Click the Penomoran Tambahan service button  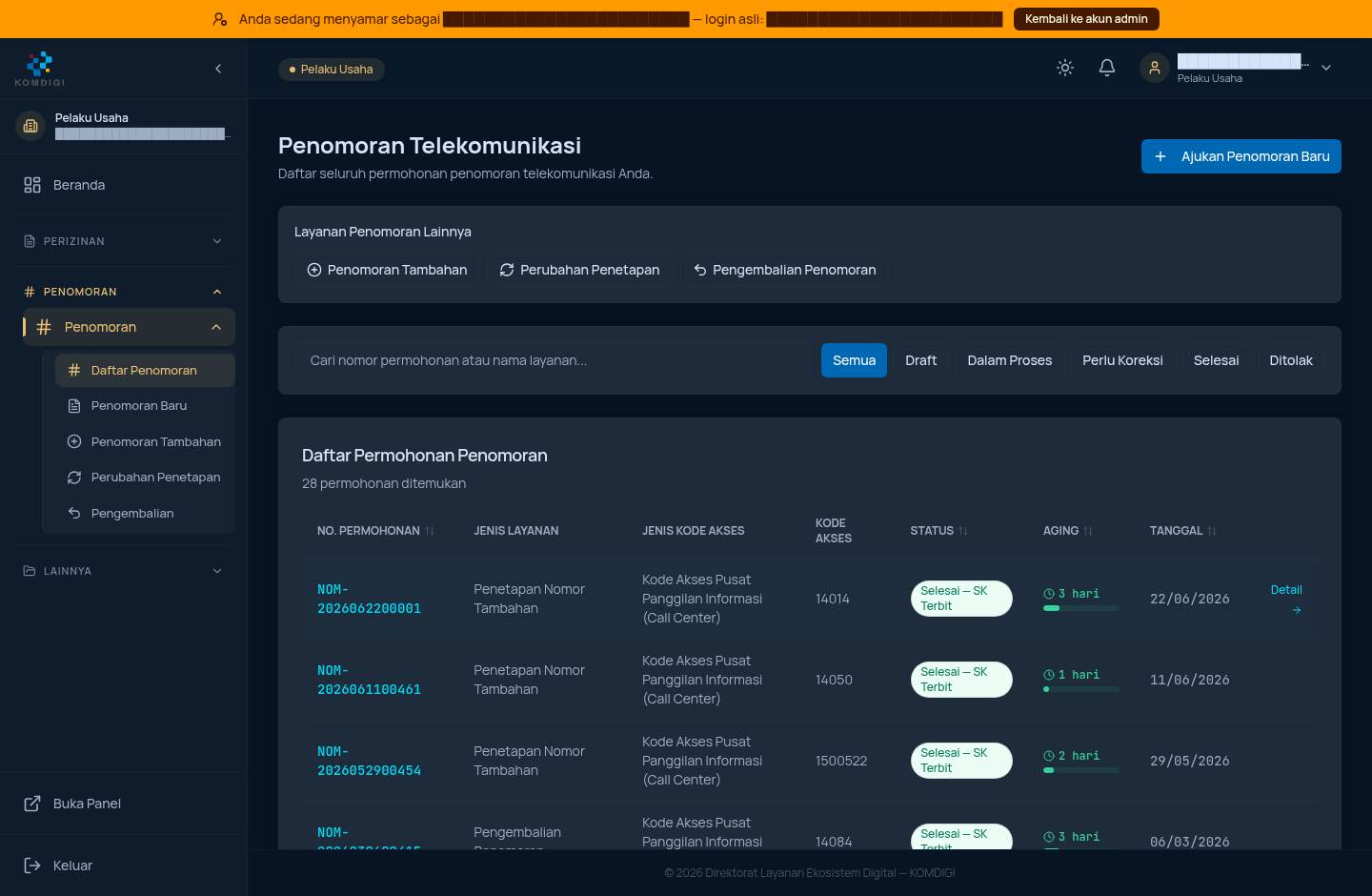(387, 270)
